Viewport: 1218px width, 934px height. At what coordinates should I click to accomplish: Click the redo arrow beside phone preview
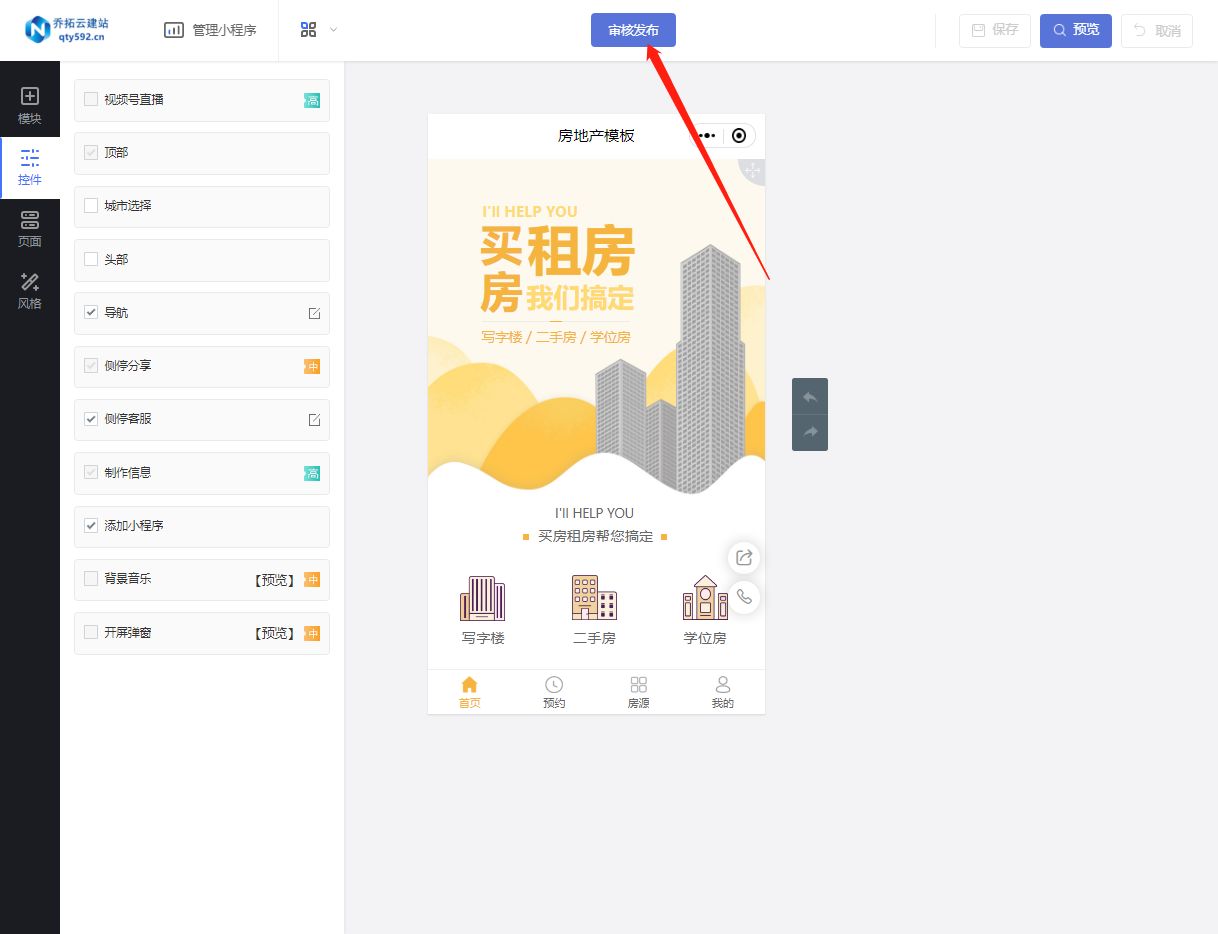pos(810,432)
